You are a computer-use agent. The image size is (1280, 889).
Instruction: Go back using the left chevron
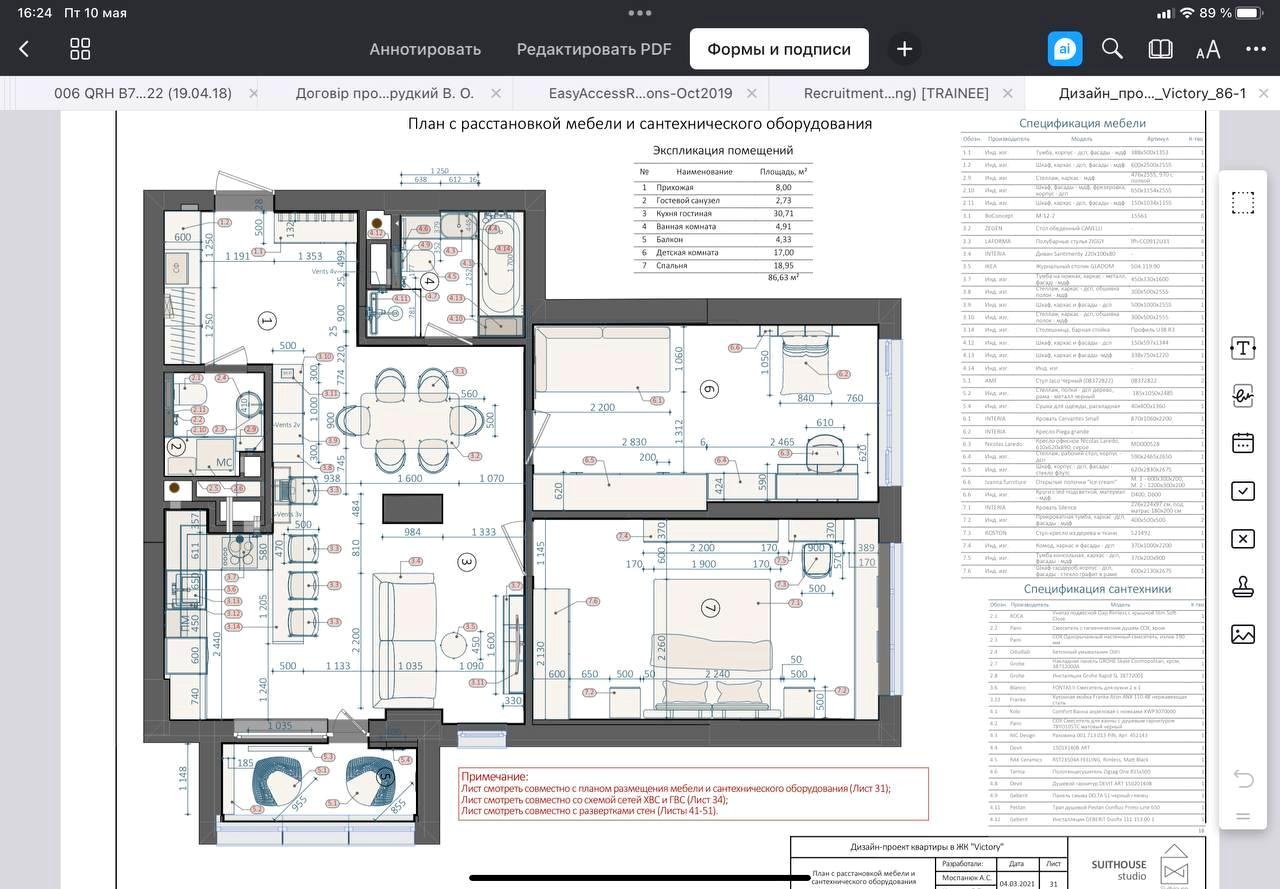(x=24, y=49)
